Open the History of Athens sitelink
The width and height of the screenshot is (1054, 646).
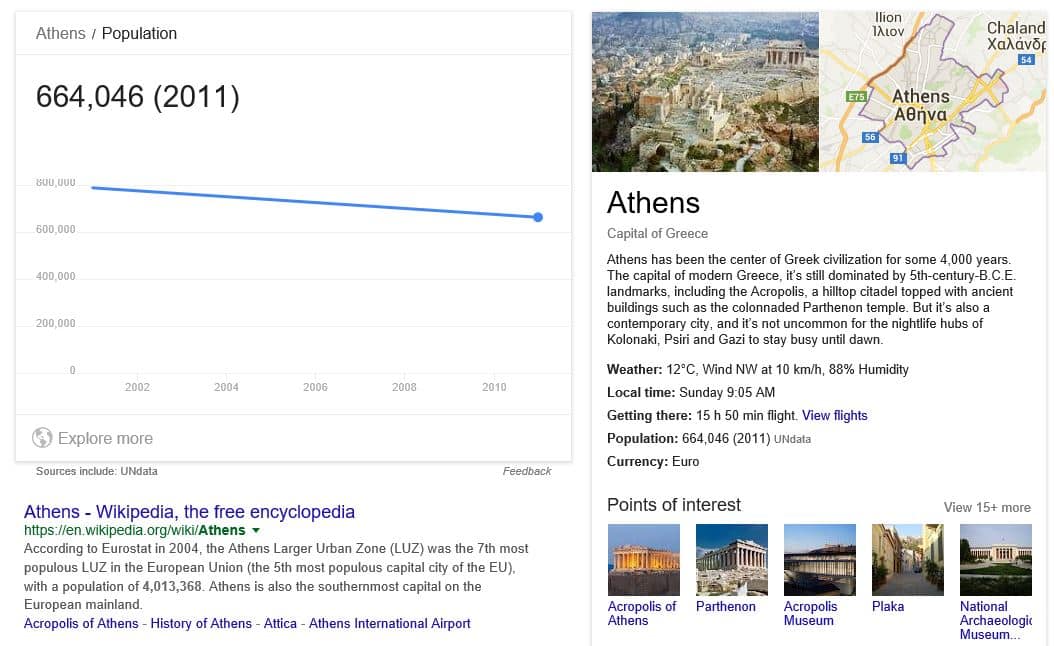[201, 623]
